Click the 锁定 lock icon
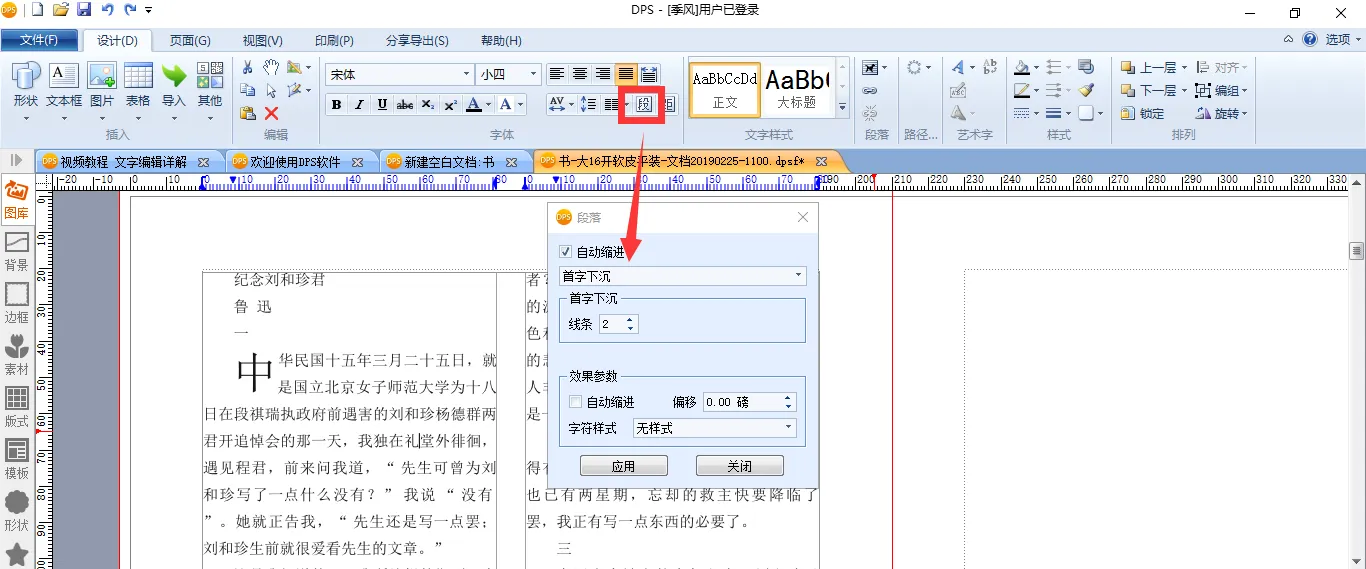This screenshot has width=1366, height=569. 1128,113
